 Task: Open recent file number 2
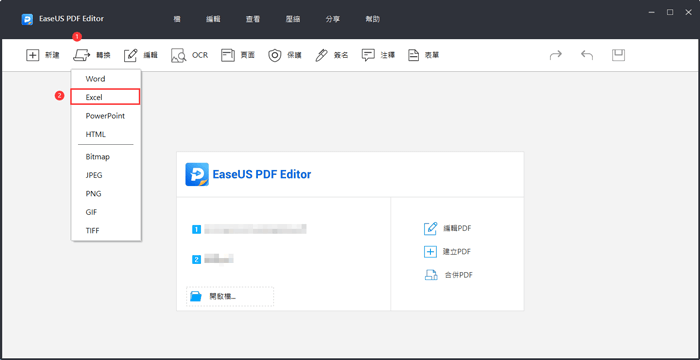[x=213, y=259]
